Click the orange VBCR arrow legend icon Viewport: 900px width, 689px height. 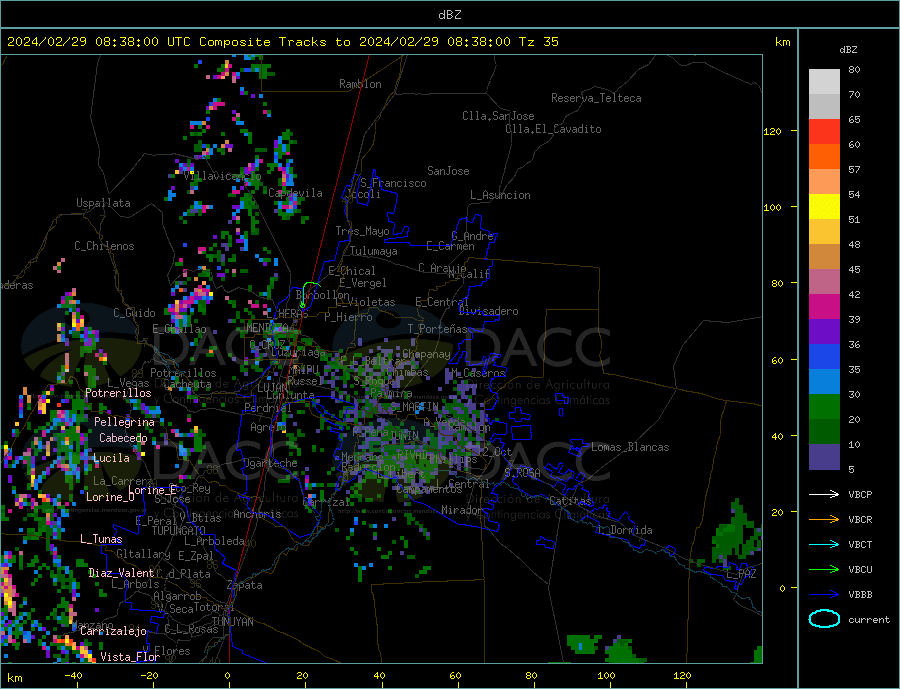pyautogui.click(x=824, y=520)
